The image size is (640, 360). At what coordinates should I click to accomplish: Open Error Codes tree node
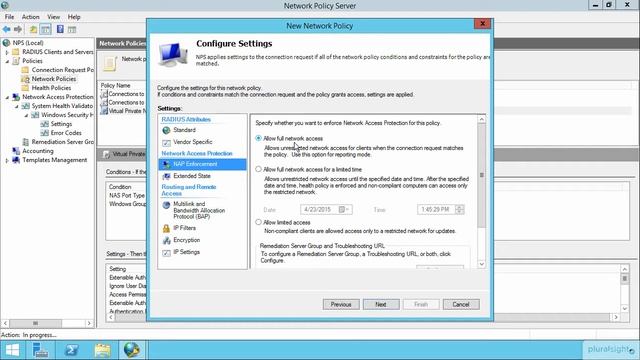pos(66,133)
